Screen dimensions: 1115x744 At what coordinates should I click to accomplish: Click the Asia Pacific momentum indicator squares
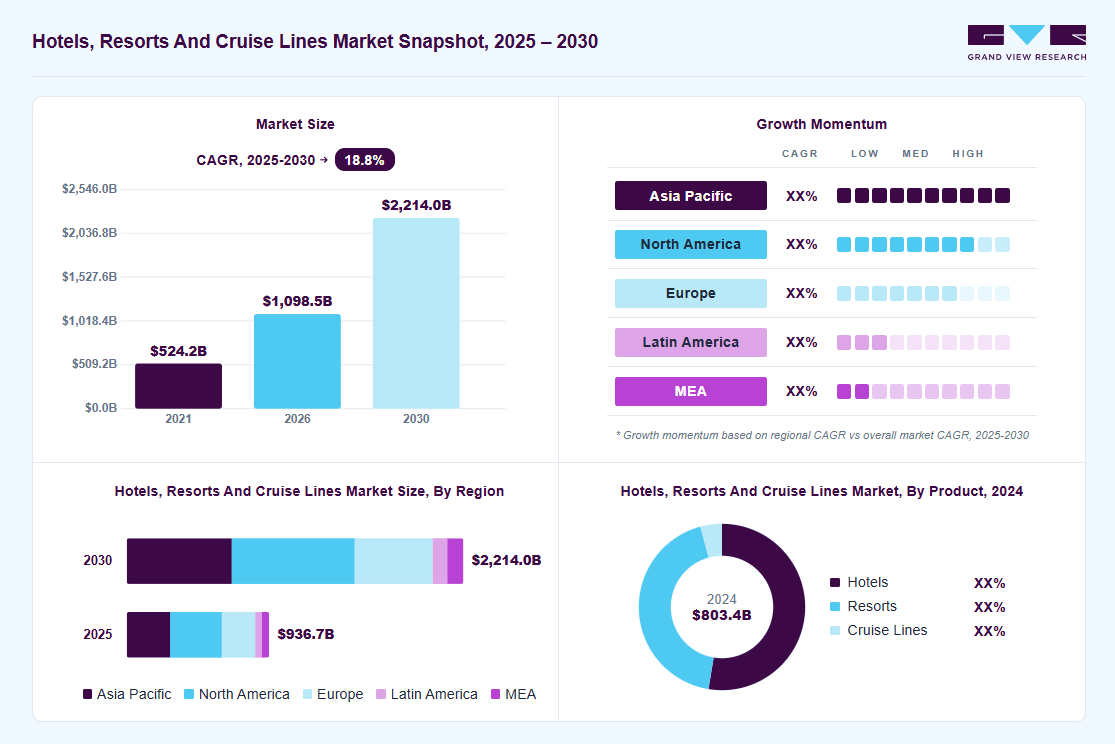tap(923, 196)
